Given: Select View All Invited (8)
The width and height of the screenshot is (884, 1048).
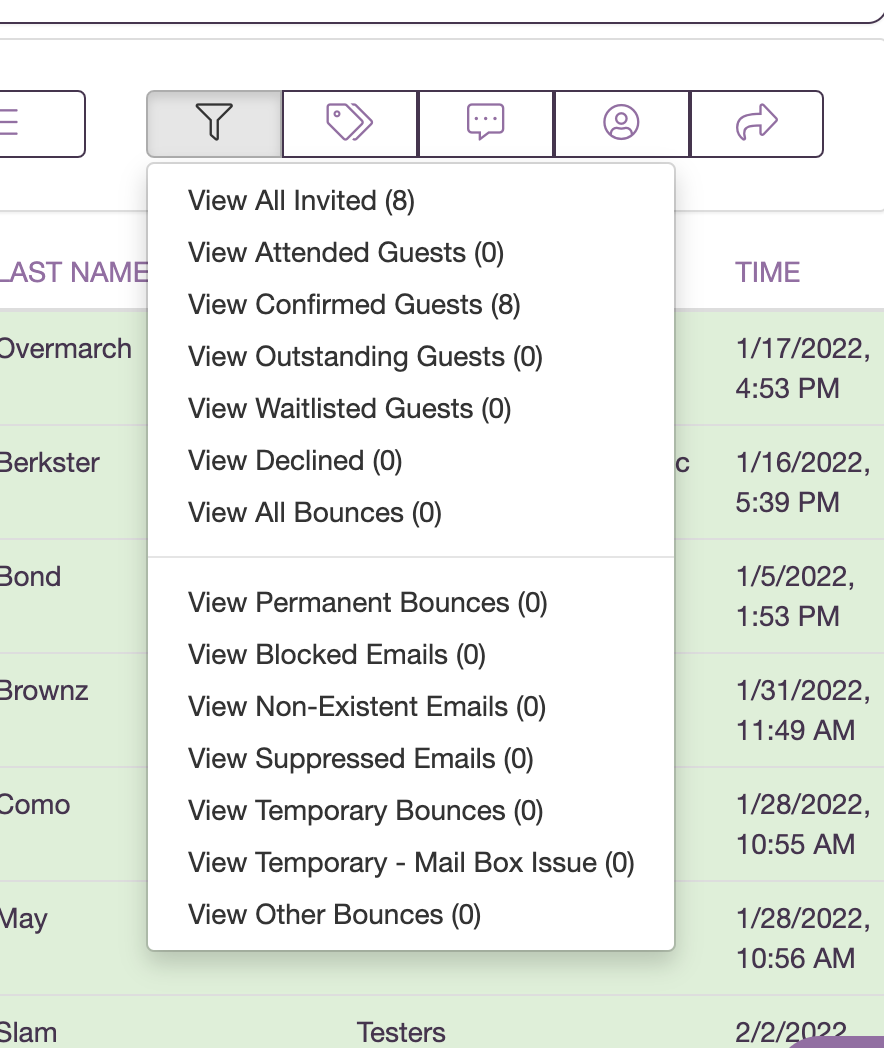Looking at the screenshot, I should 301,201.
